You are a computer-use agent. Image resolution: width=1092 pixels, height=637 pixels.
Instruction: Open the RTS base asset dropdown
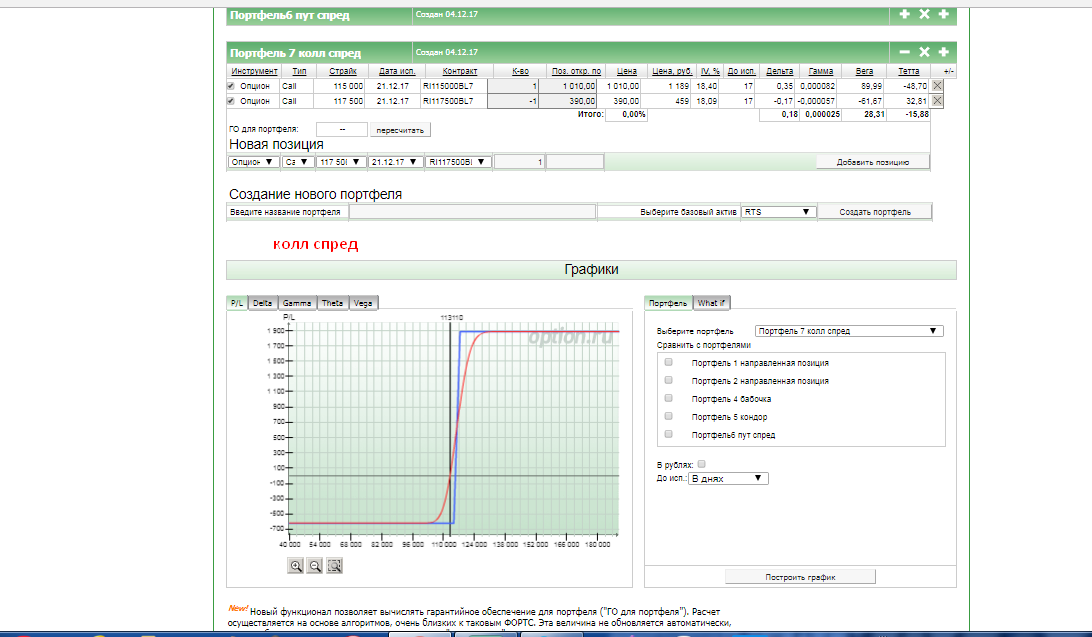pos(778,212)
